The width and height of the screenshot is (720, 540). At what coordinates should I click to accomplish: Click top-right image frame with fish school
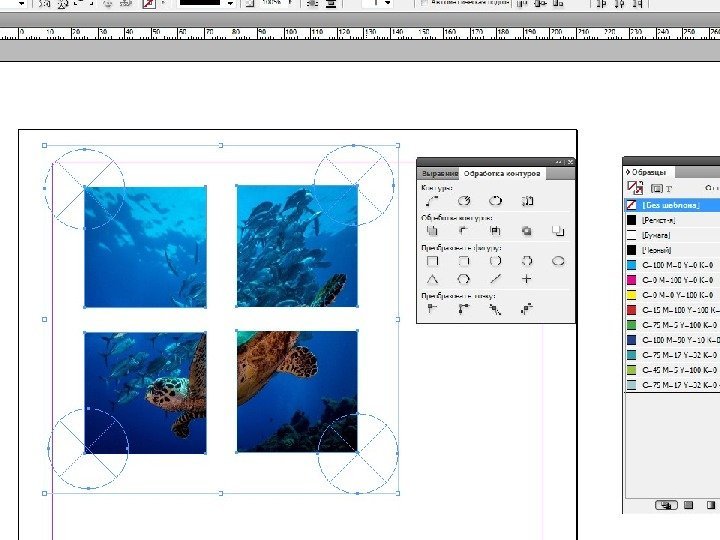pos(298,246)
